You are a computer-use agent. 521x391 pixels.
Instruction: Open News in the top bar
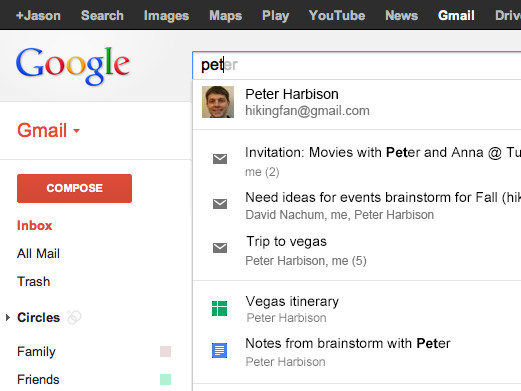(x=401, y=16)
